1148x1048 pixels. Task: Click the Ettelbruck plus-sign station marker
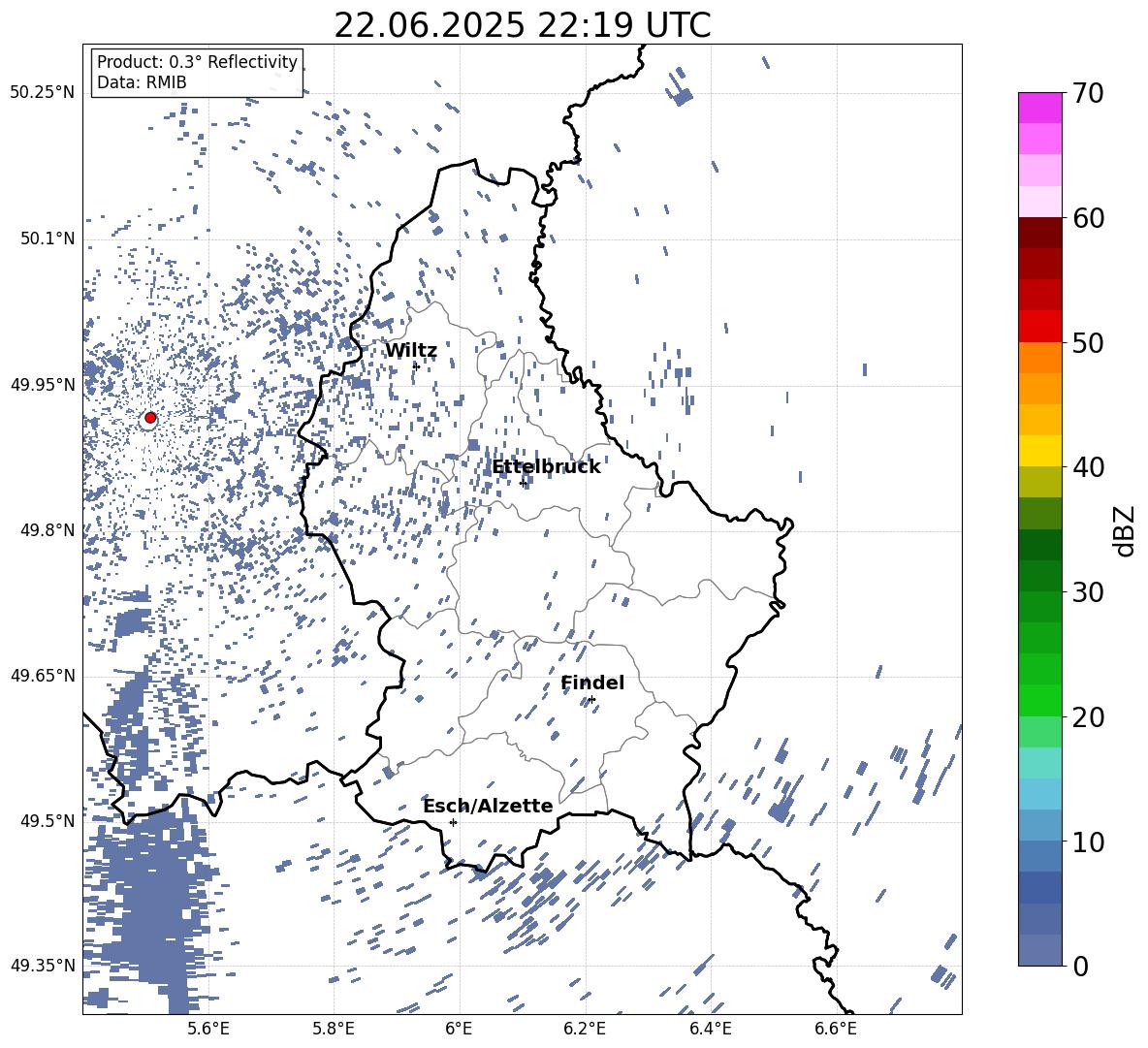[x=523, y=483]
